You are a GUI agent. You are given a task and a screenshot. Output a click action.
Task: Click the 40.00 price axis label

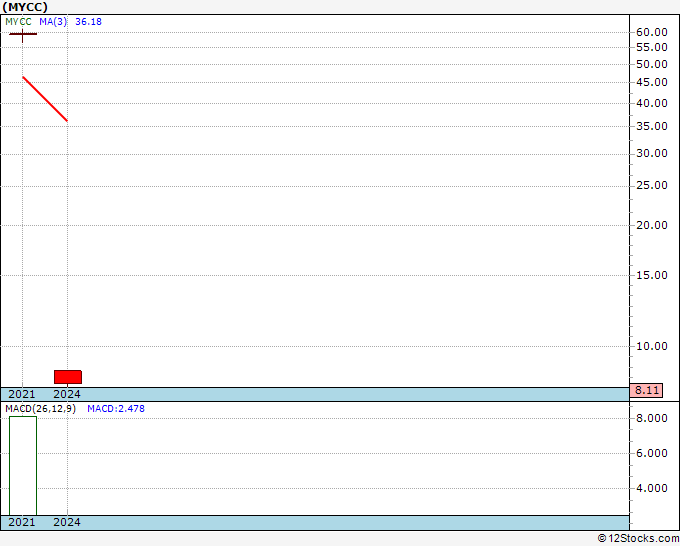(x=651, y=103)
